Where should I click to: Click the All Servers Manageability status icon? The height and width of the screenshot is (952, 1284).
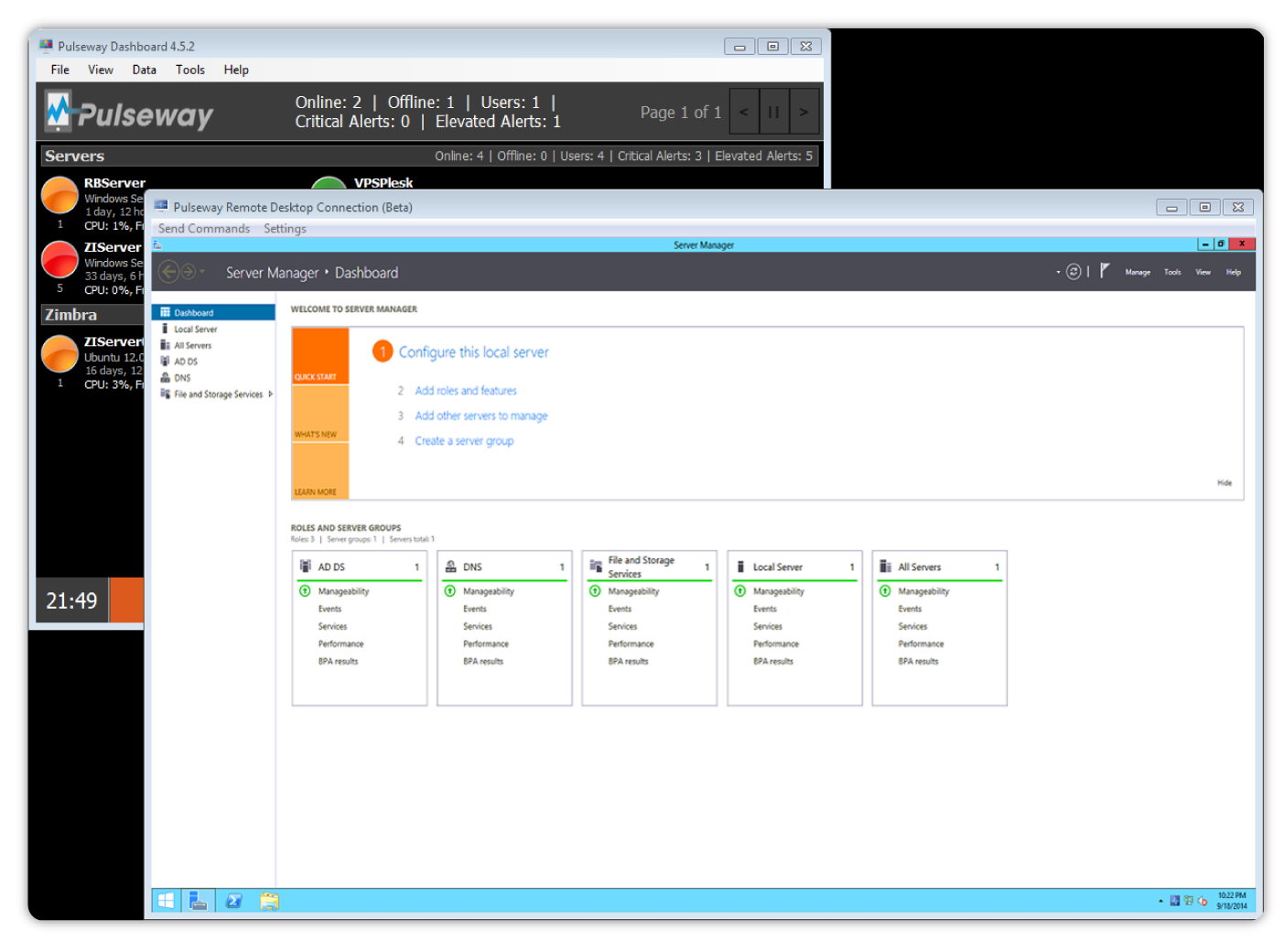point(885,591)
